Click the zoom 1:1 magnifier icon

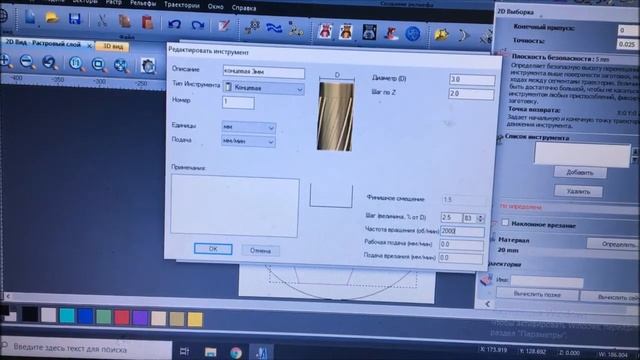tap(76, 64)
